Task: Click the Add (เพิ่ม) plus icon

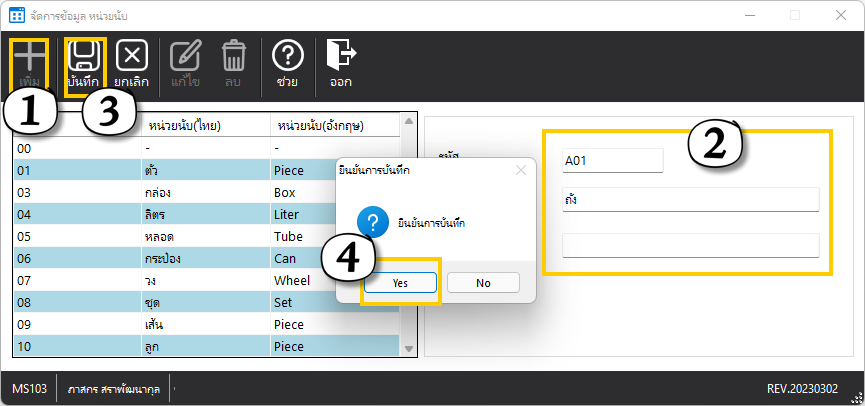Action: pyautogui.click(x=34, y=56)
